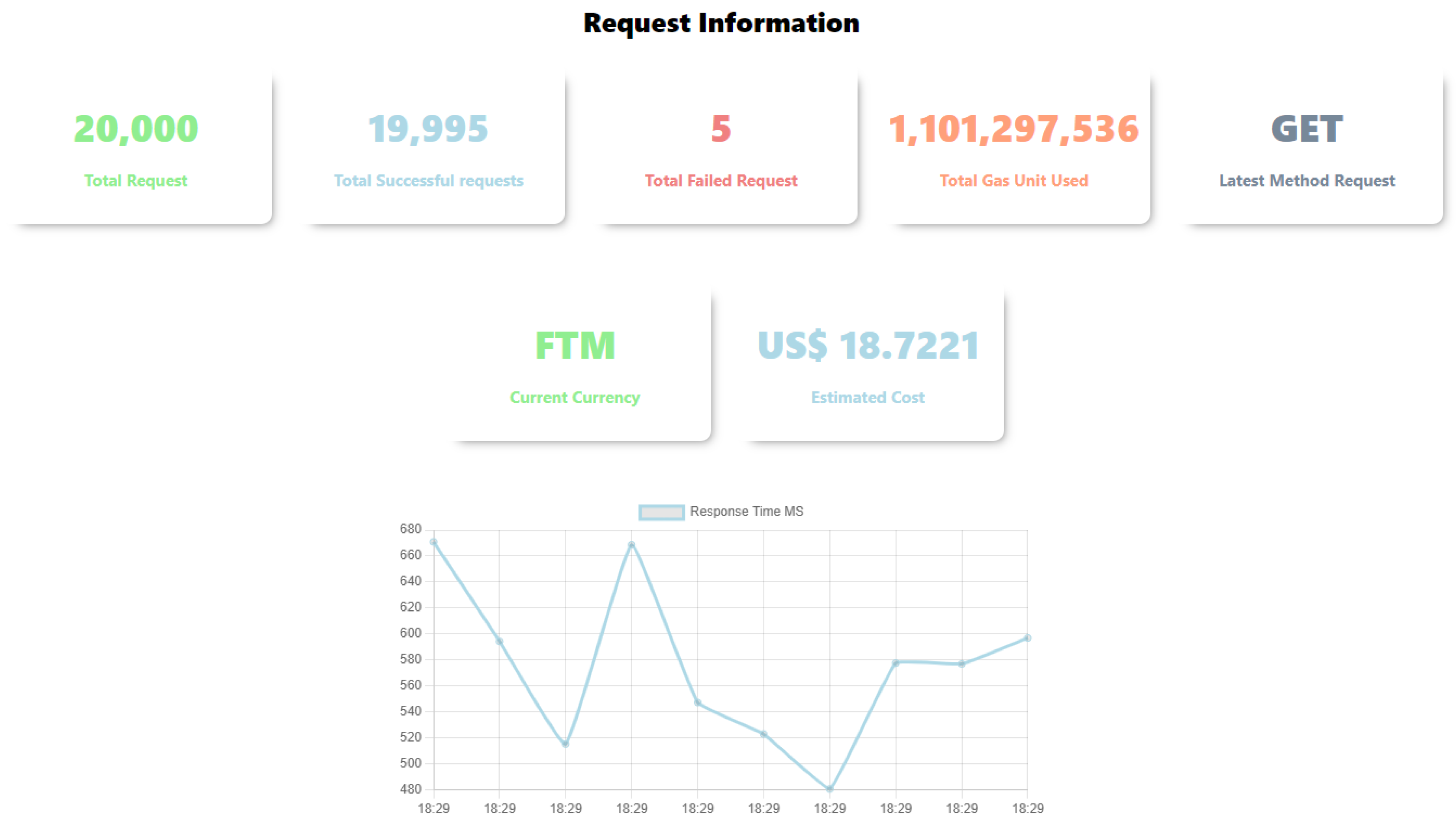1456x822 pixels.
Task: Click the first chart data point near 670
Action: [x=433, y=542]
